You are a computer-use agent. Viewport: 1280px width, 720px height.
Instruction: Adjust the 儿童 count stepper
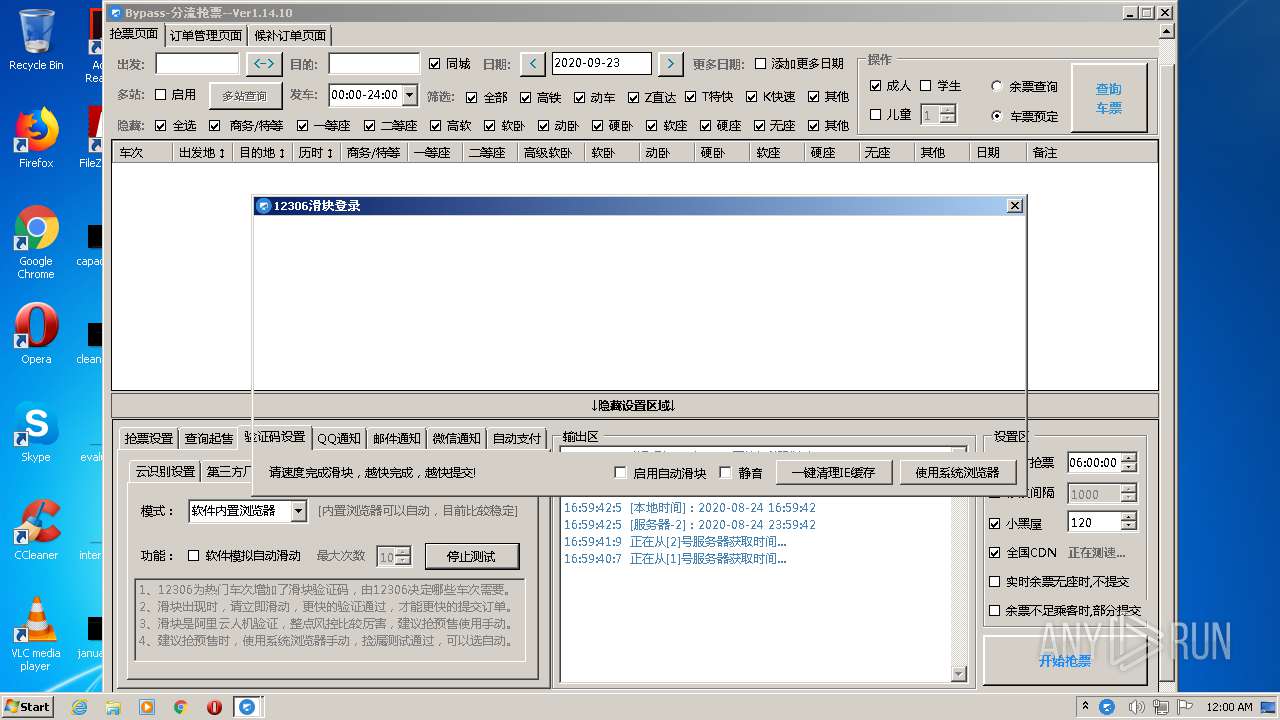coord(948,115)
